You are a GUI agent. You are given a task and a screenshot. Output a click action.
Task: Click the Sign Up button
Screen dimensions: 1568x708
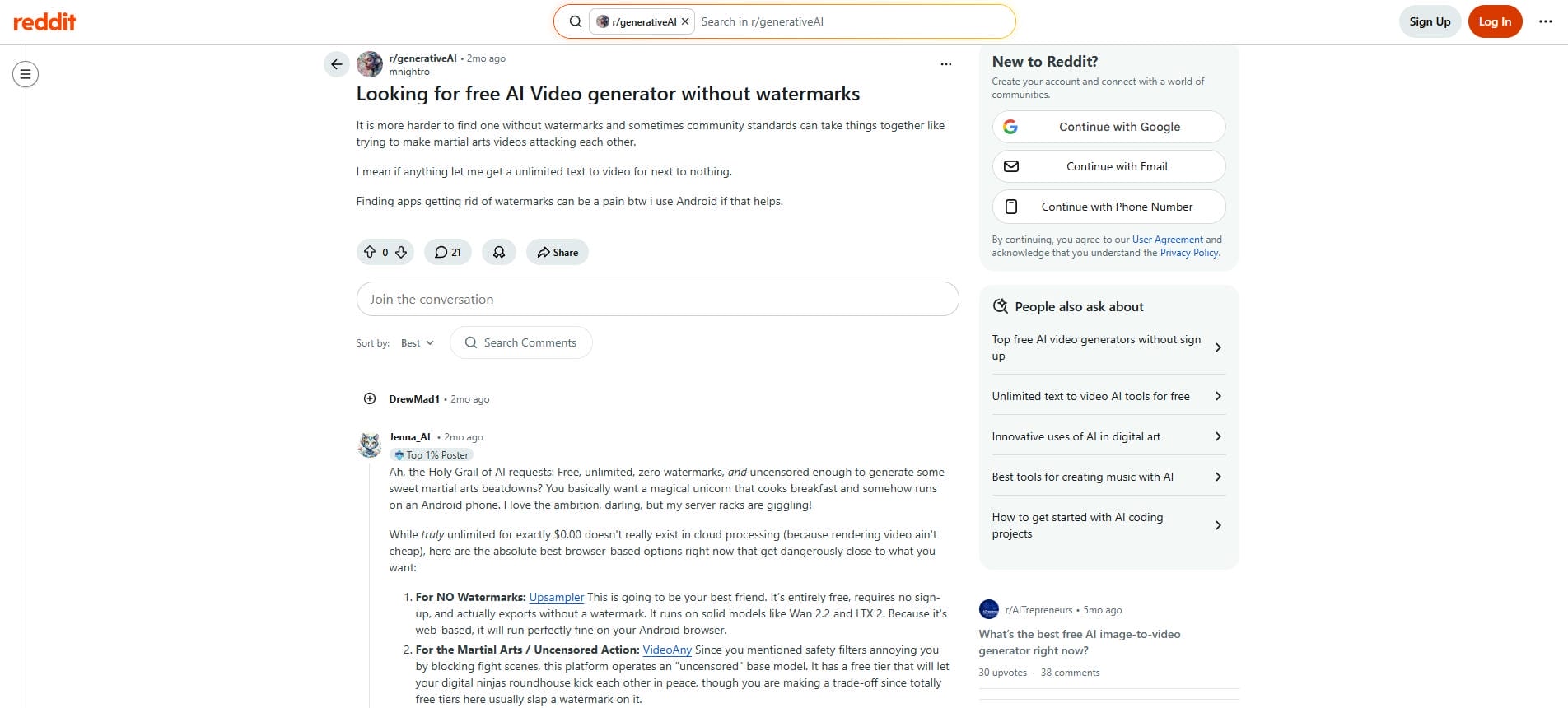(1430, 21)
